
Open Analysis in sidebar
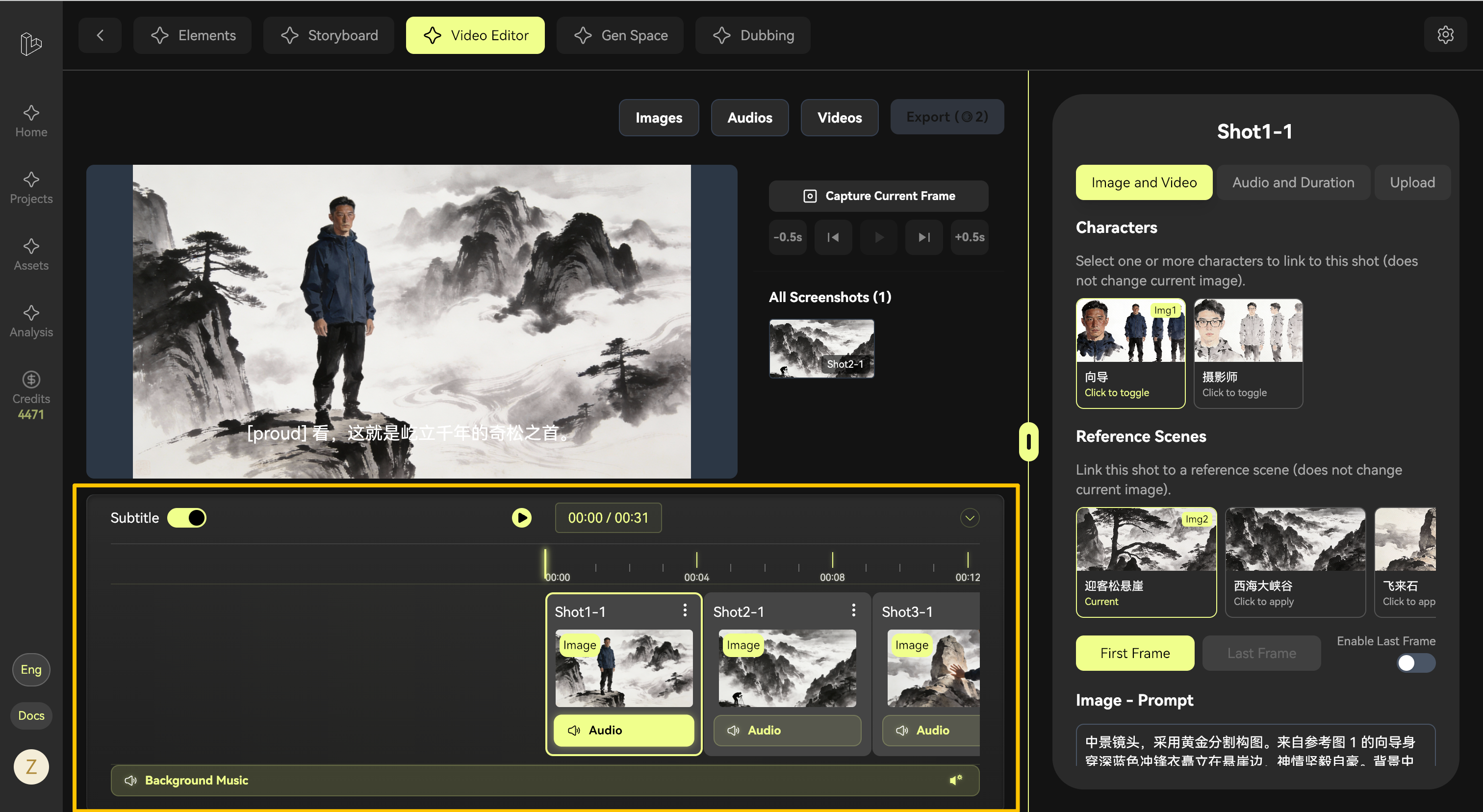(x=31, y=322)
